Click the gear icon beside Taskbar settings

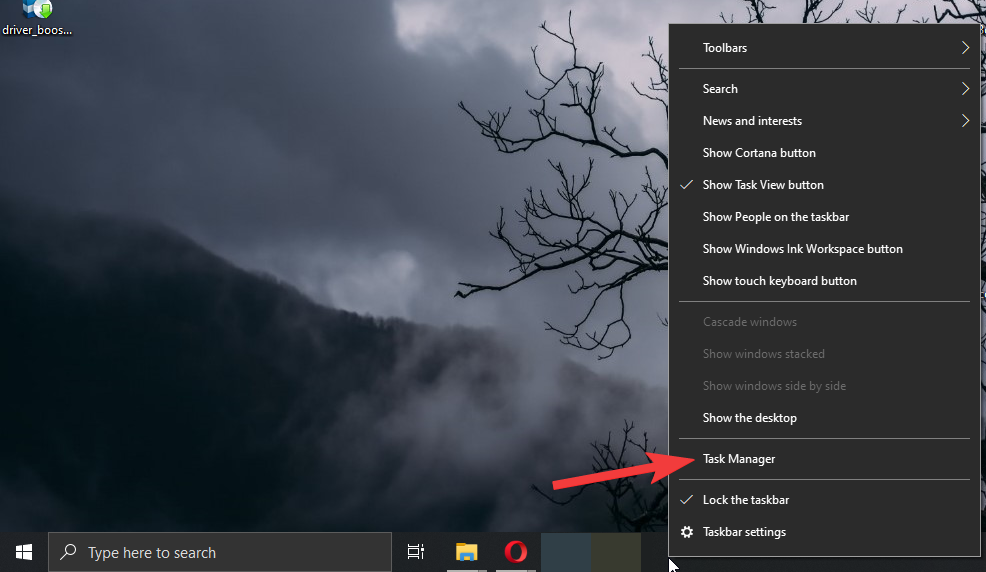(687, 532)
